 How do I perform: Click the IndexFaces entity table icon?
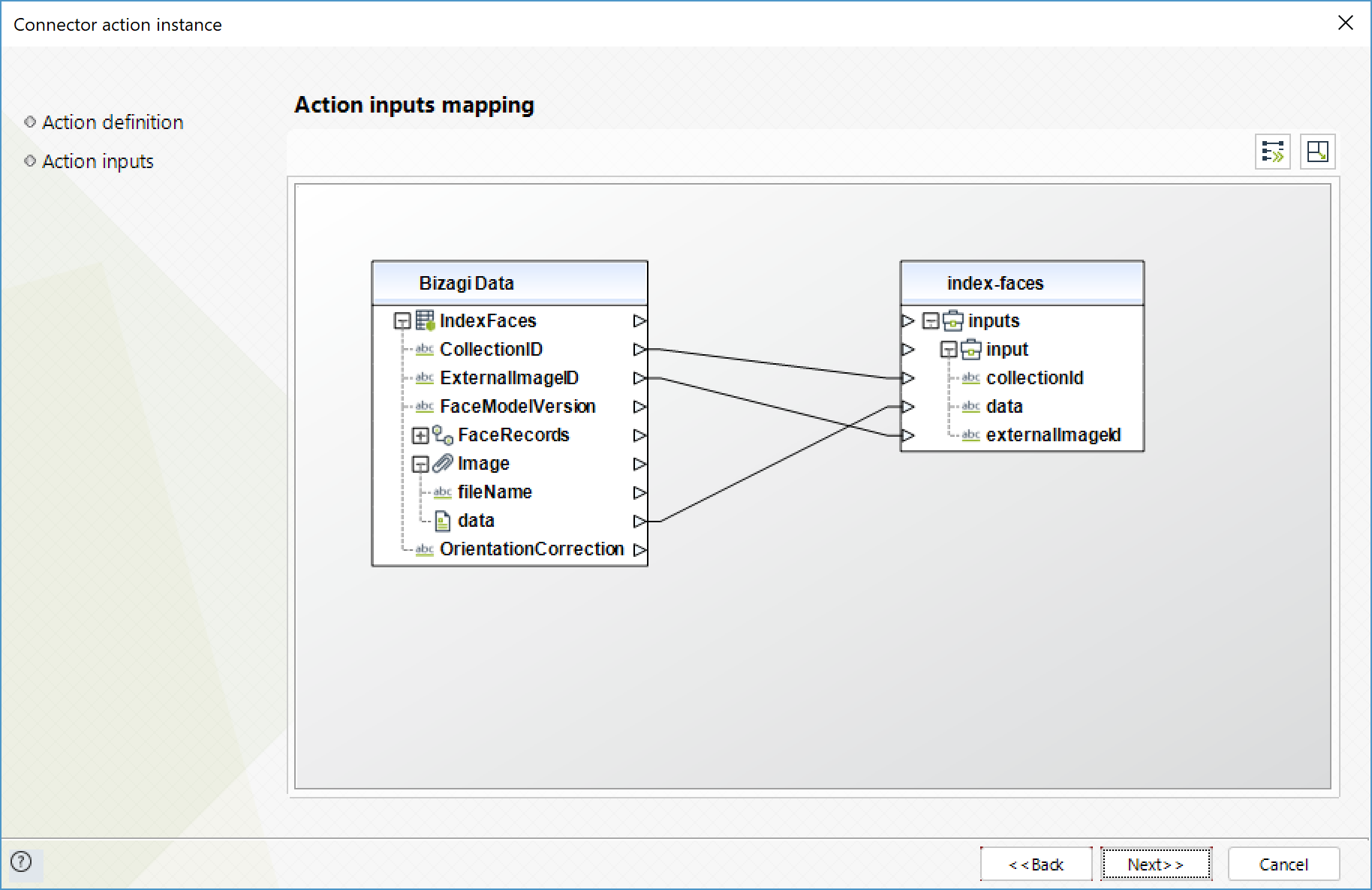pyautogui.click(x=425, y=321)
